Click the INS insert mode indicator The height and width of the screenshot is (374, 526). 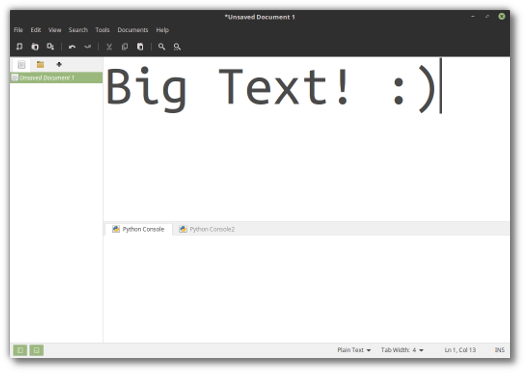pyautogui.click(x=499, y=350)
